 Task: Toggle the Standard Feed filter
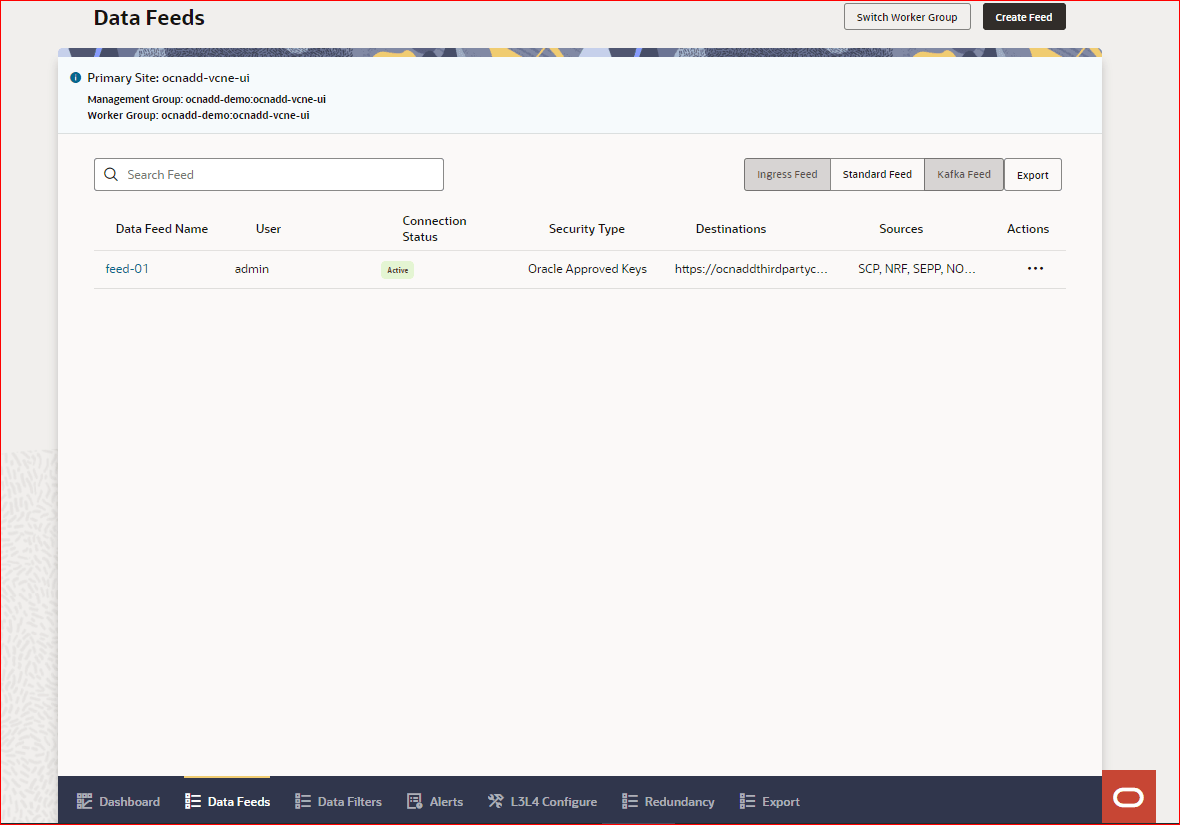877,174
